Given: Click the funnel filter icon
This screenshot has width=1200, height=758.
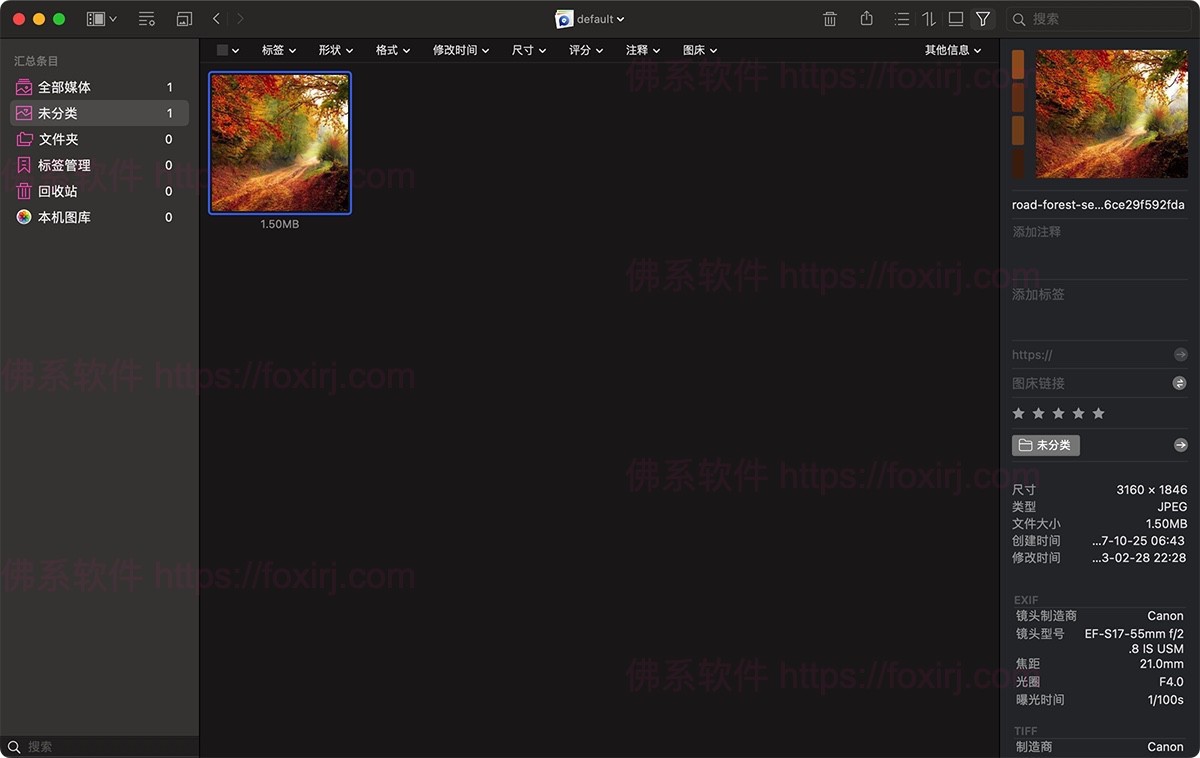Looking at the screenshot, I should (983, 19).
